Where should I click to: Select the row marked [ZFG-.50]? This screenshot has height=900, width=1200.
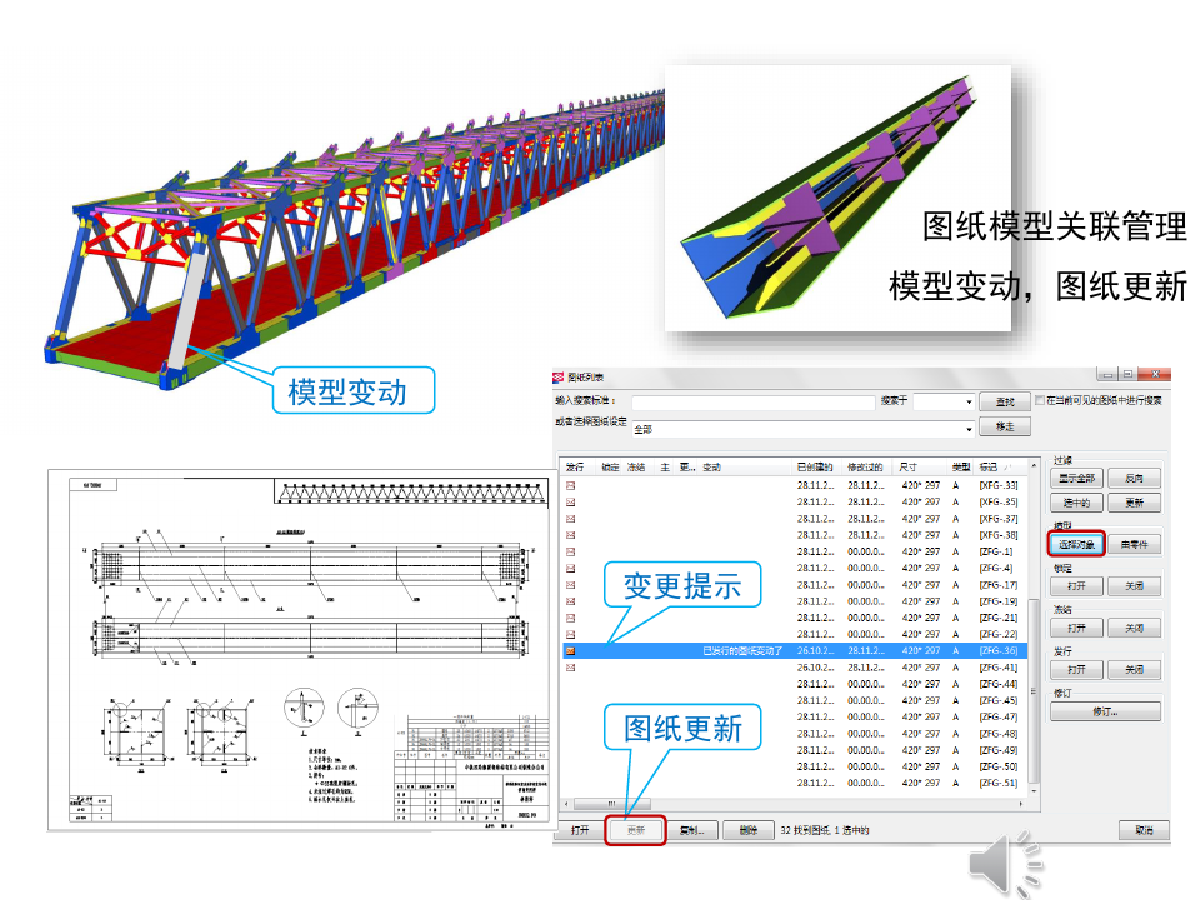point(792,766)
